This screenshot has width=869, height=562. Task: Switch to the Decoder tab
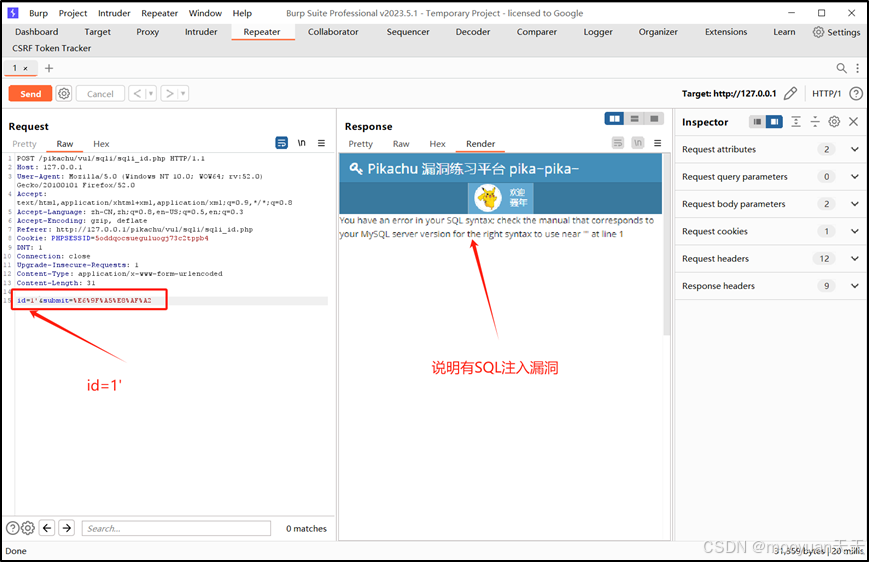coord(473,32)
